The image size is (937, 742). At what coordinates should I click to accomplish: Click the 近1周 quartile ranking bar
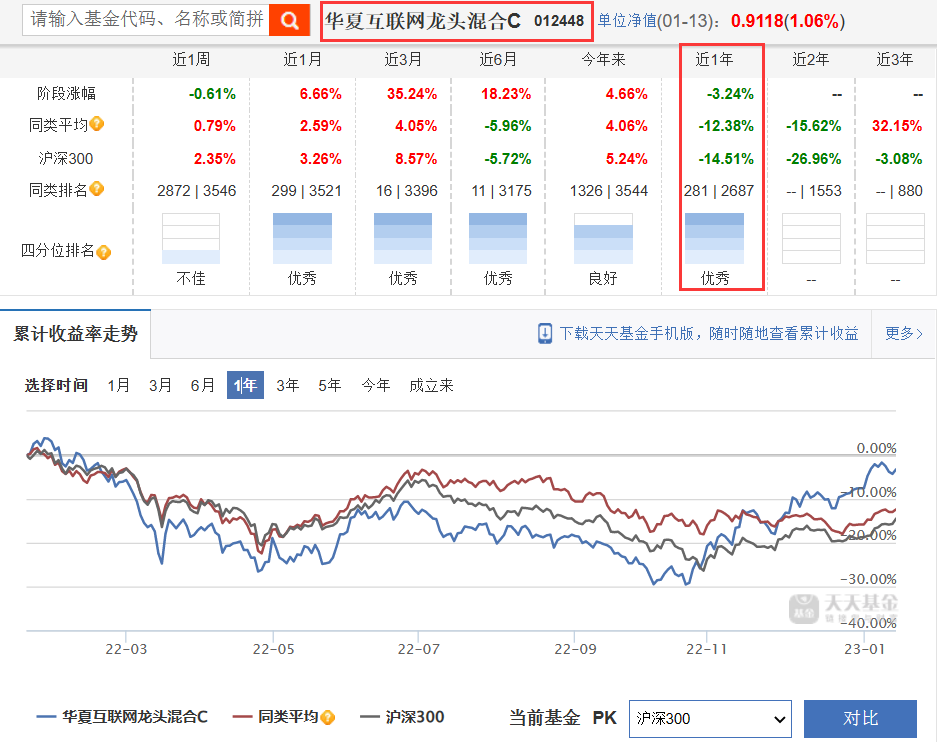pyautogui.click(x=191, y=238)
